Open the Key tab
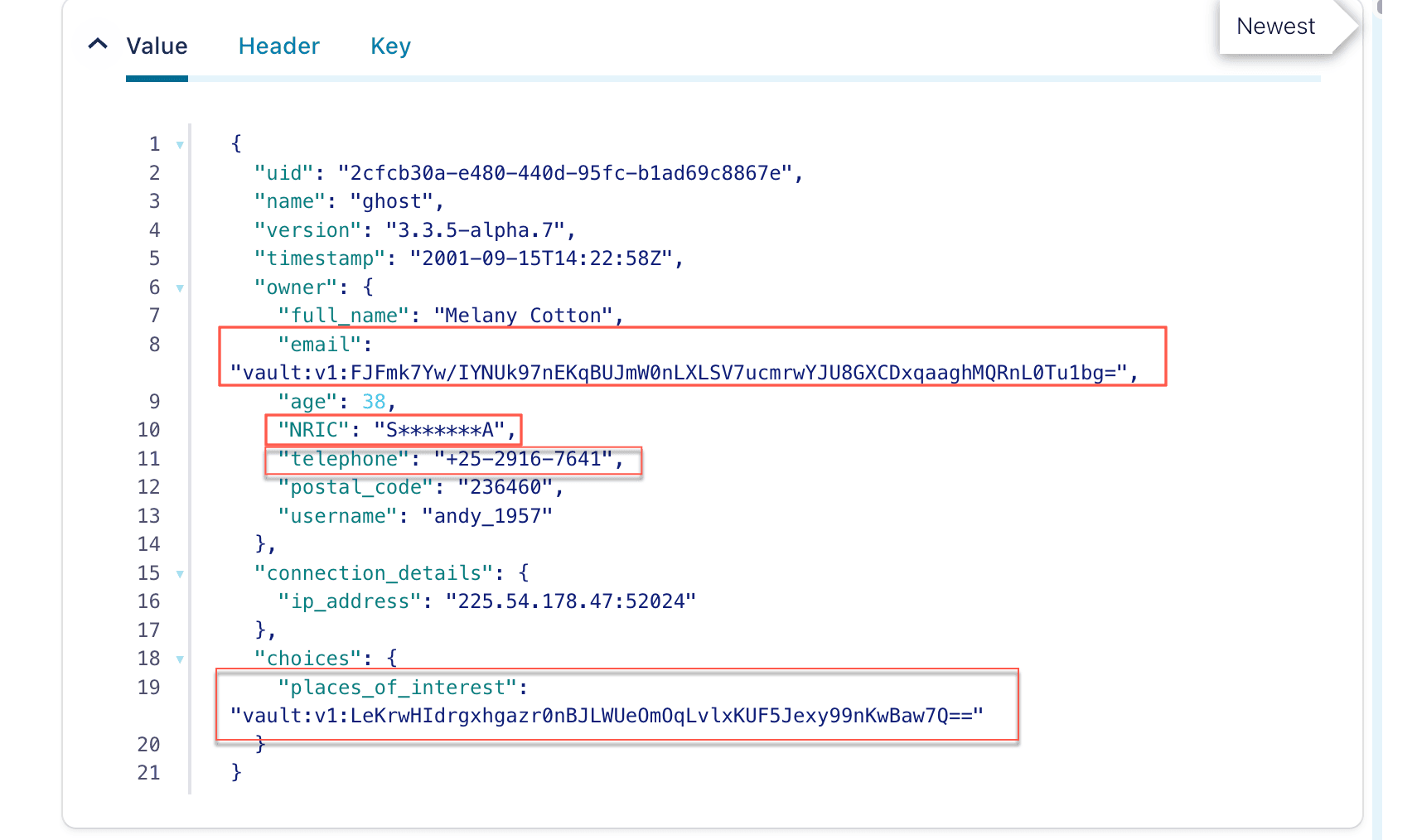Viewport: 1417px width, 840px height. click(390, 46)
